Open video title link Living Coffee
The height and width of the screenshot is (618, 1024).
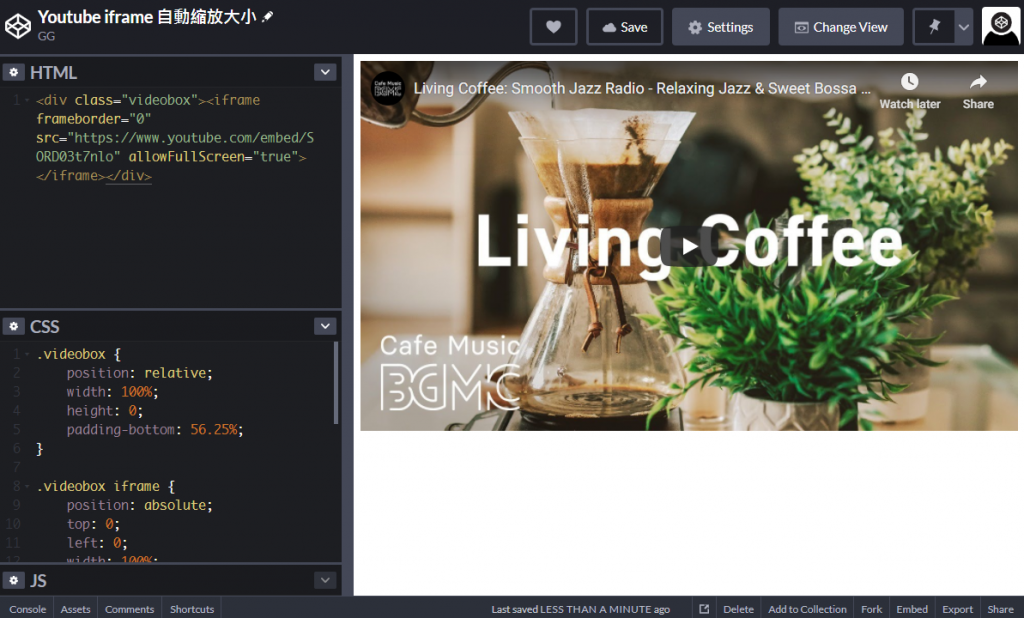coord(642,88)
